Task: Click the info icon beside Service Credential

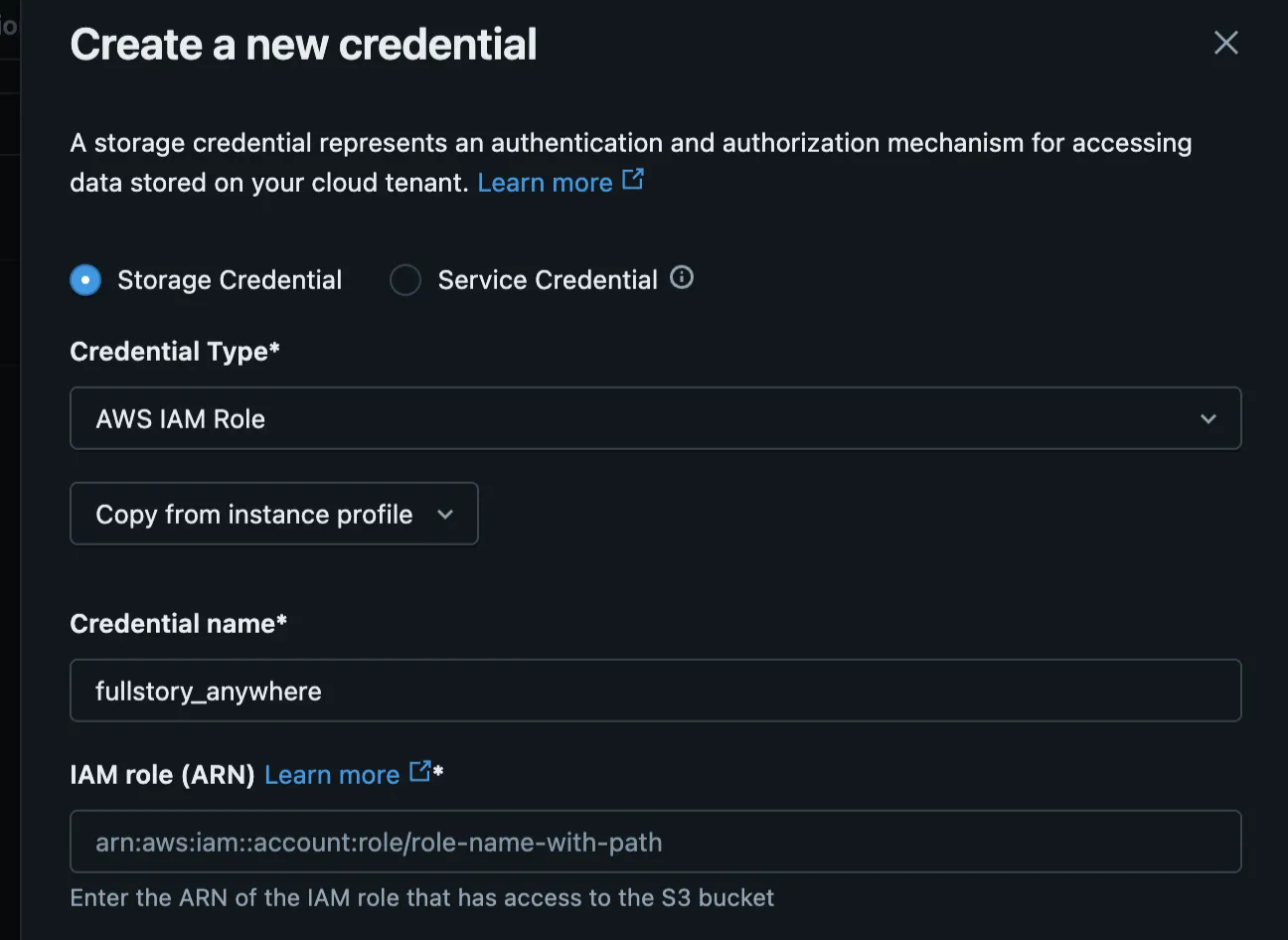Action: 682,278
